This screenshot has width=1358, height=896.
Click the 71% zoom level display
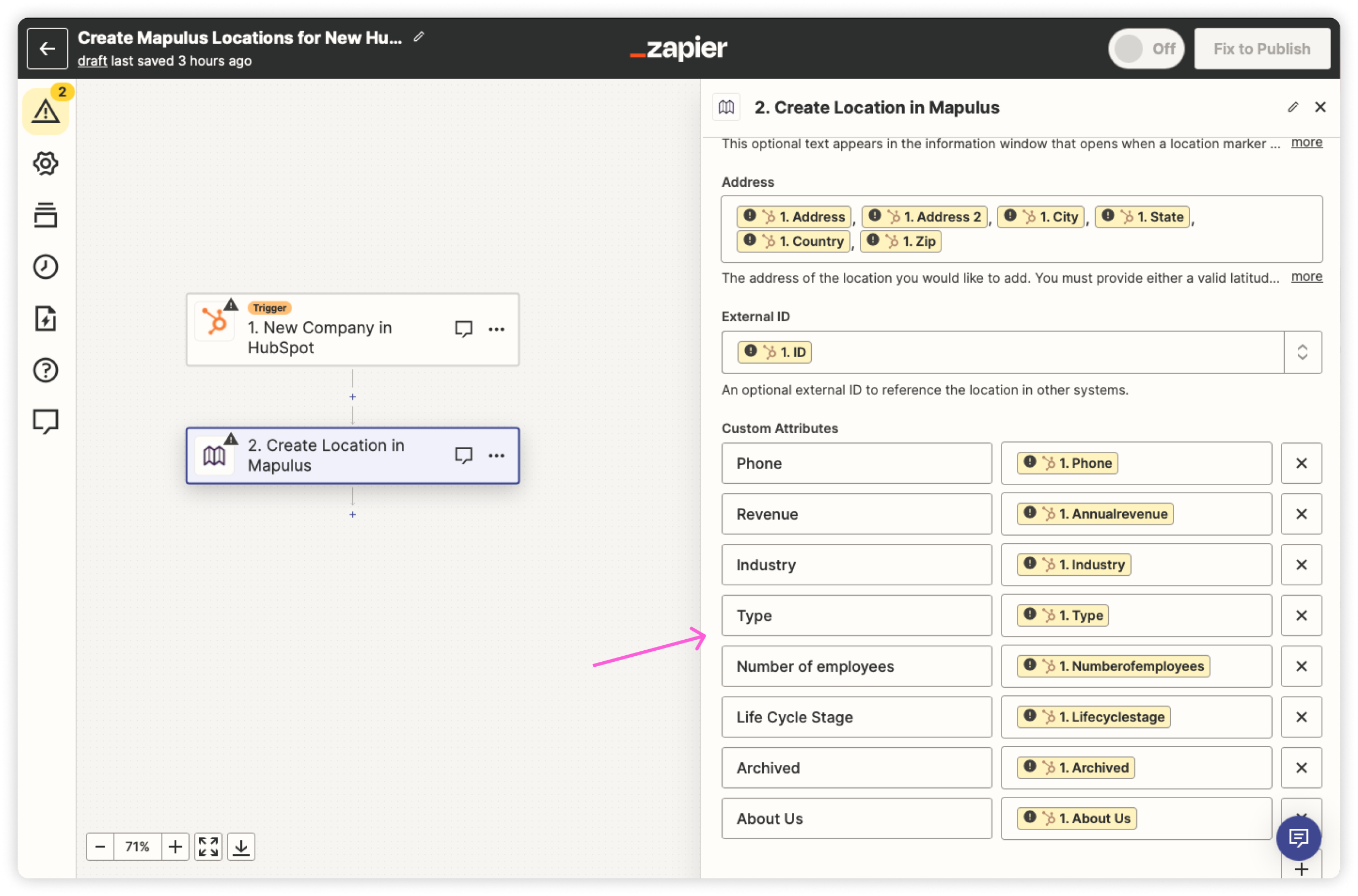138,846
